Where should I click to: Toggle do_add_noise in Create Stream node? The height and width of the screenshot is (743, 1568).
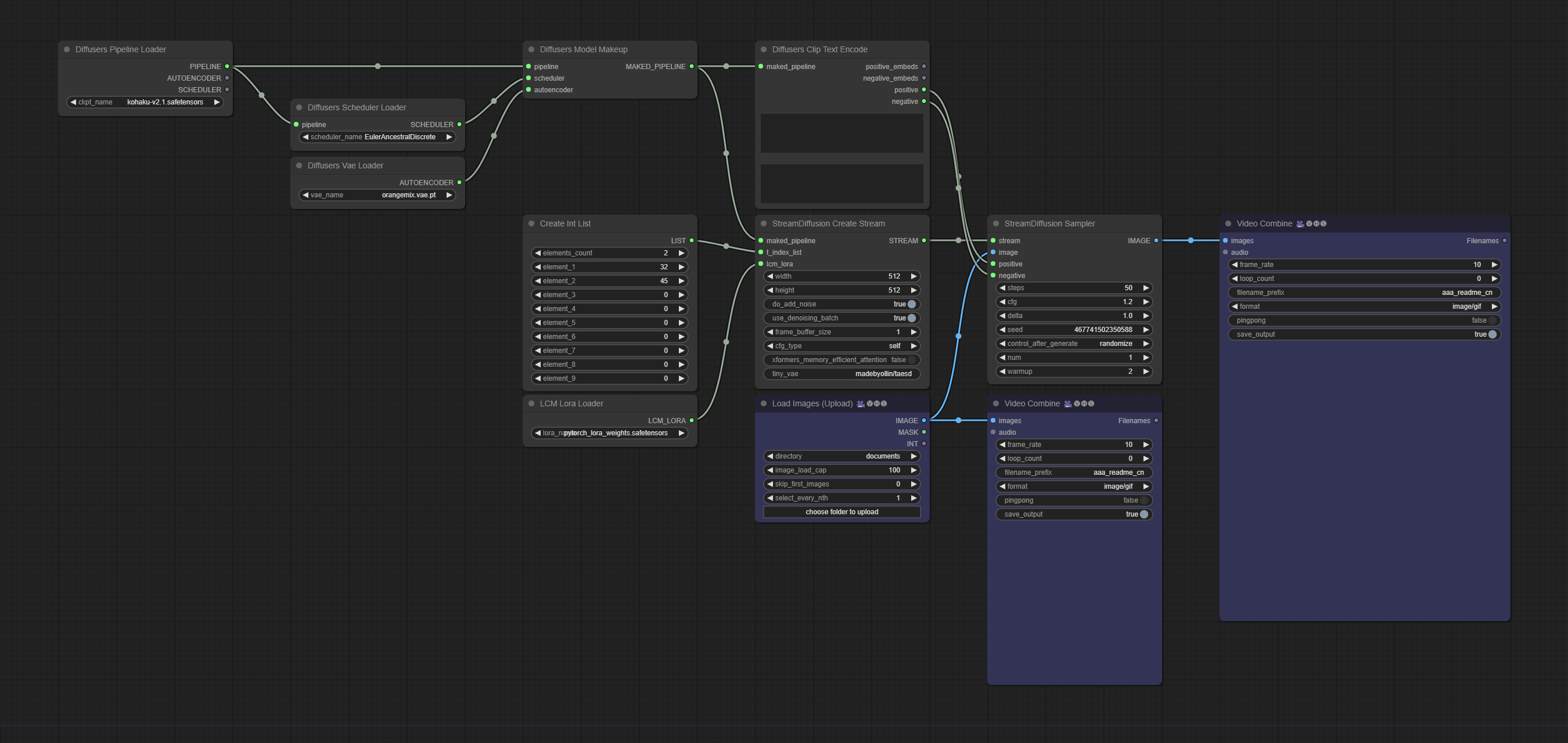(x=911, y=304)
